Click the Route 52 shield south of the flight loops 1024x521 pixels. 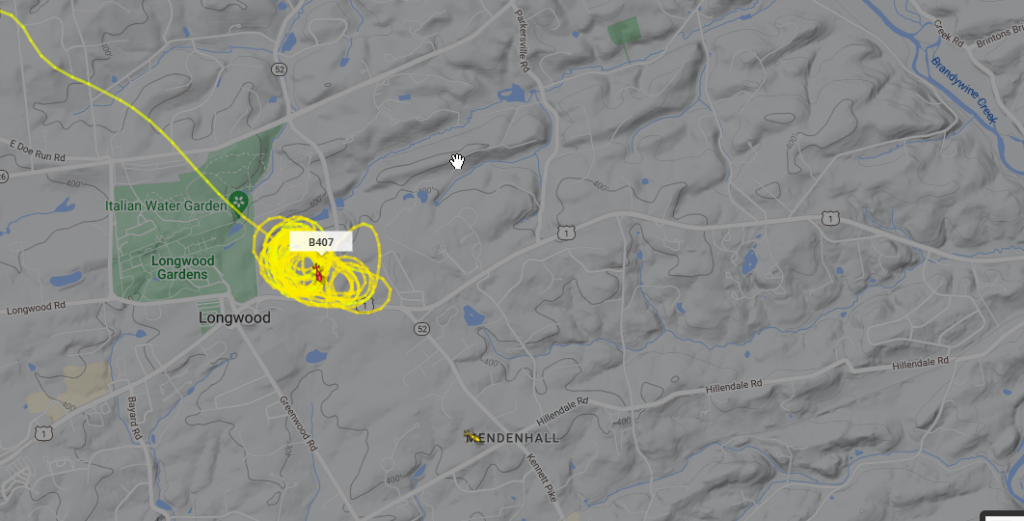422,329
